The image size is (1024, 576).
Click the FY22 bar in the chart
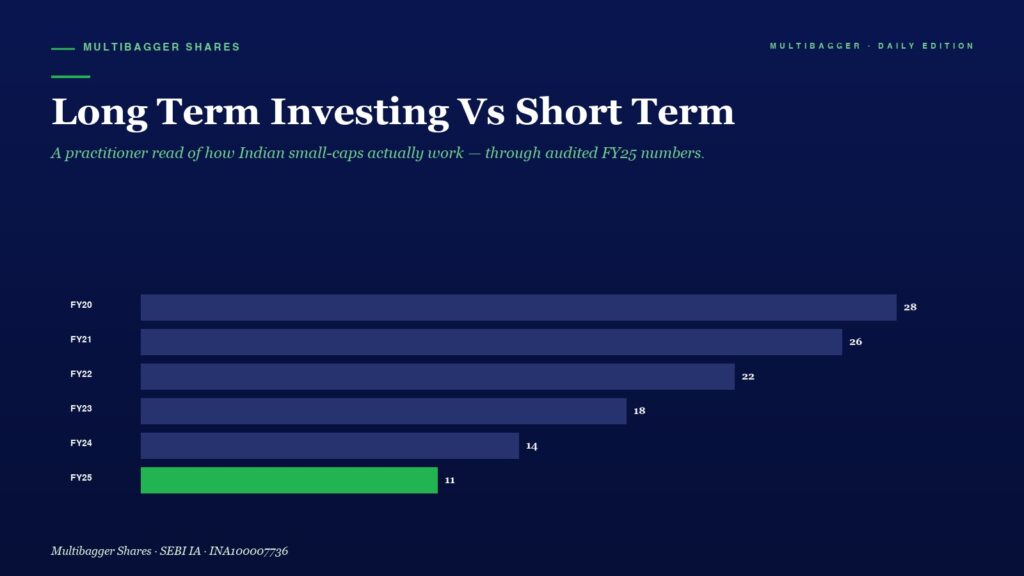click(438, 376)
